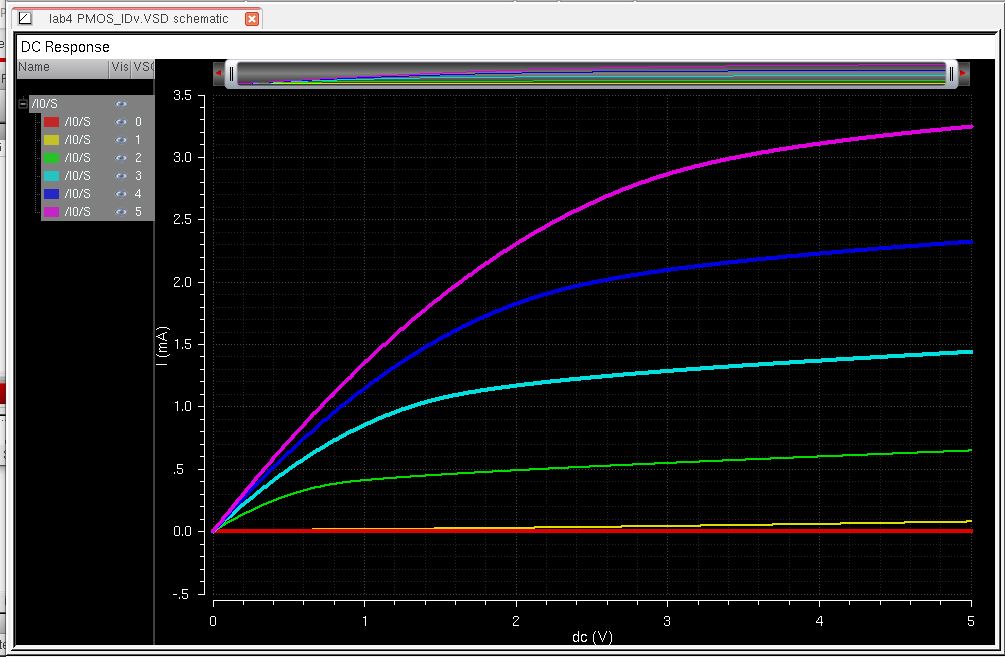Click the I (mA) y-axis label
Image resolution: width=1005 pixels, height=657 pixels.
click(162, 346)
